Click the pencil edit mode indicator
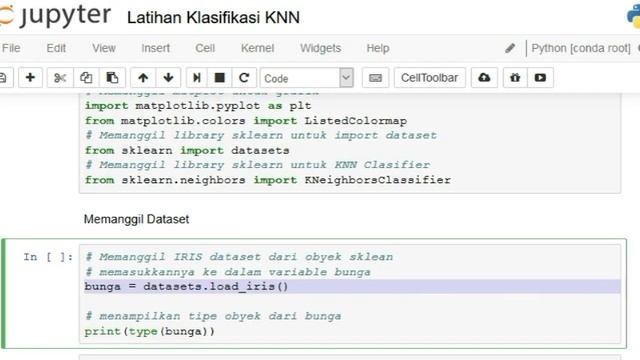 pyautogui.click(x=510, y=48)
